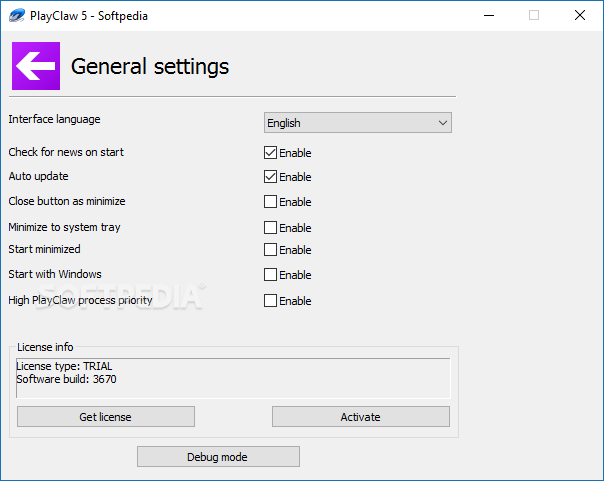The height and width of the screenshot is (481, 604).
Task: Click the Interface language label
Action: click(54, 119)
